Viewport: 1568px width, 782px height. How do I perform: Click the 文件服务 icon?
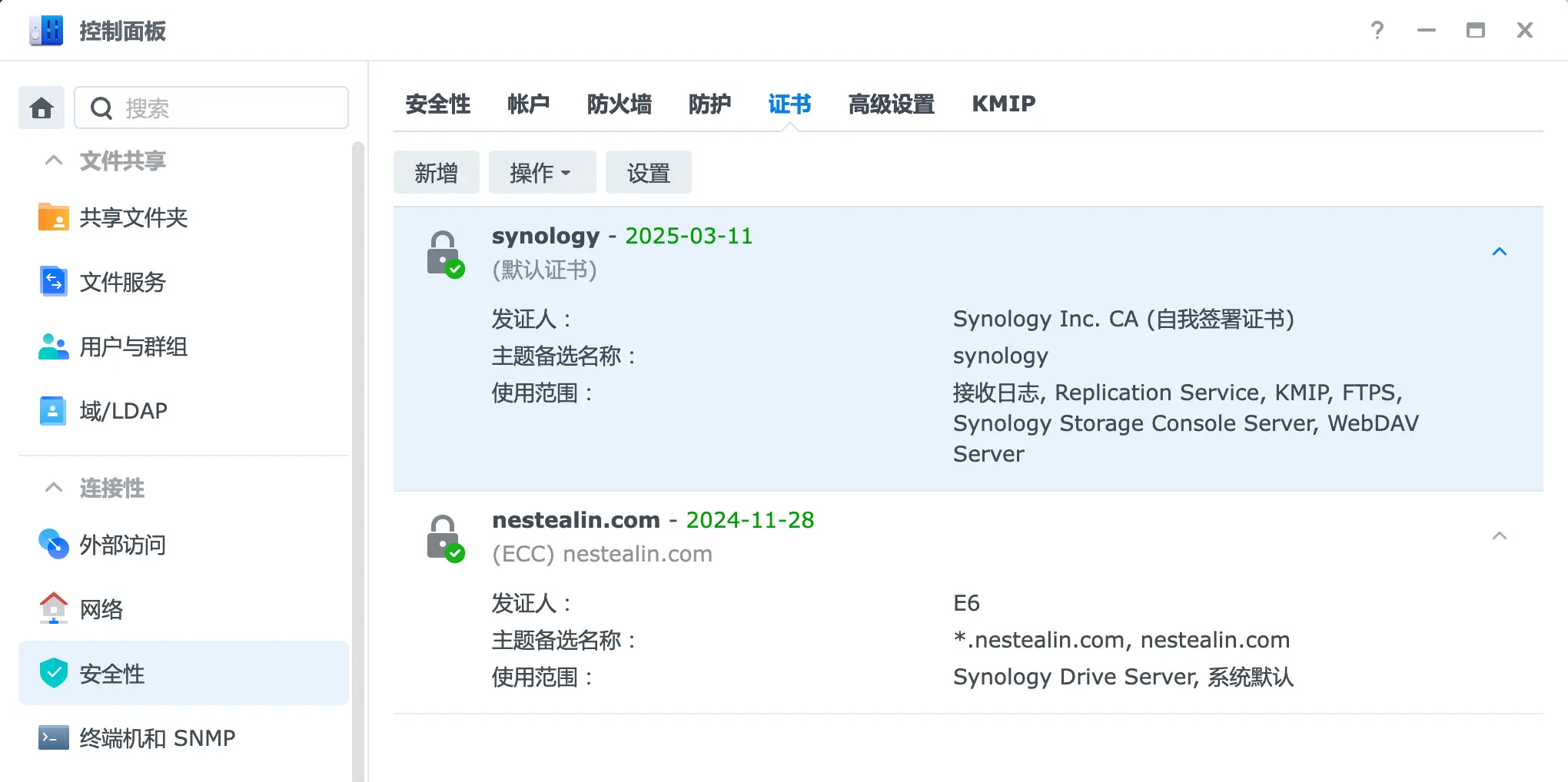point(54,282)
